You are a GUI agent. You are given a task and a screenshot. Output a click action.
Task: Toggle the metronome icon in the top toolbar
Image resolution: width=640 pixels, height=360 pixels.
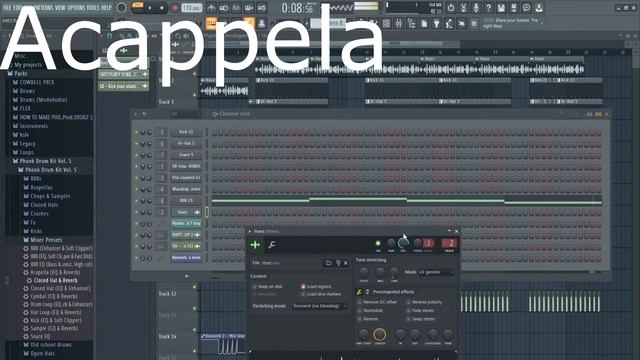pos(211,8)
